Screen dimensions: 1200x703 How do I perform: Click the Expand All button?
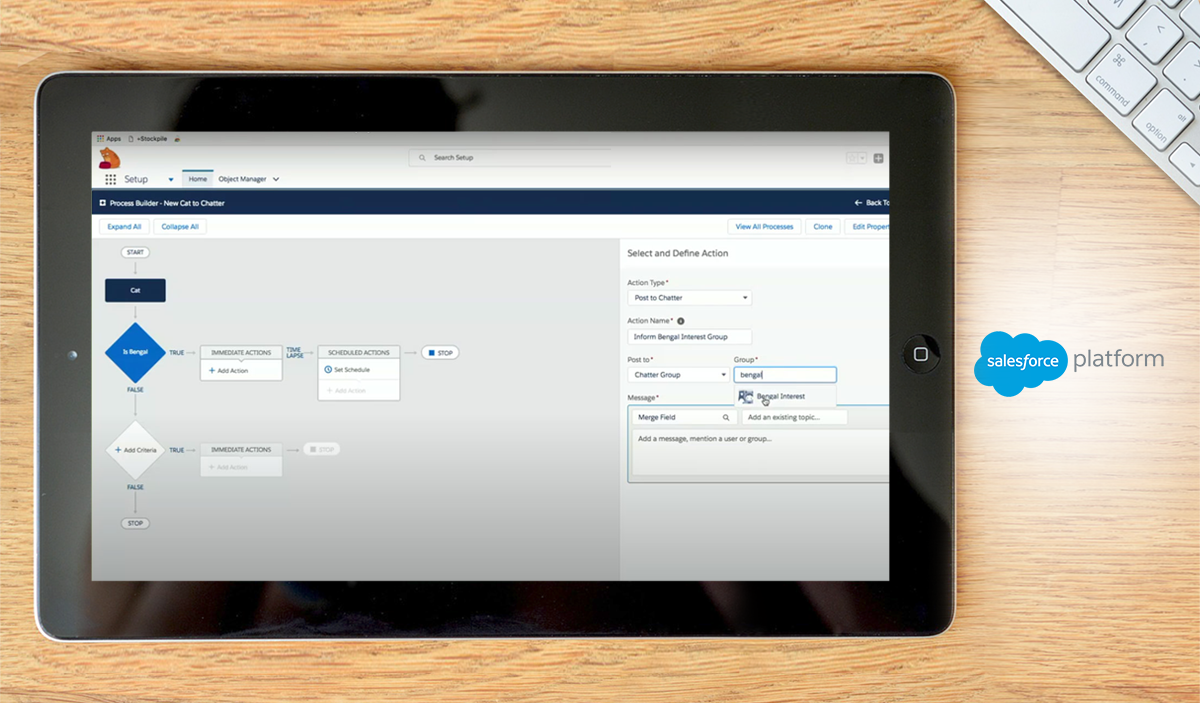124,227
